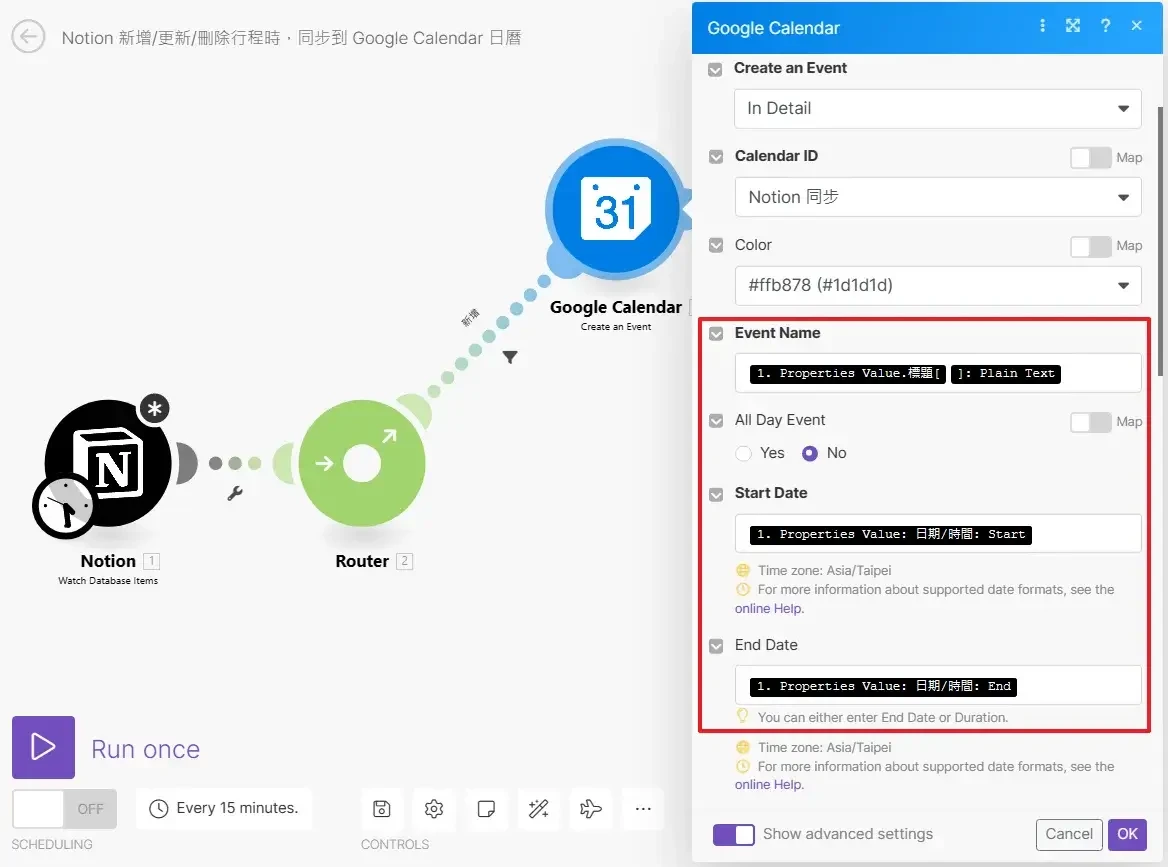Click the asterisk badge on Notion module
This screenshot has height=867, width=1168.
coord(155,408)
